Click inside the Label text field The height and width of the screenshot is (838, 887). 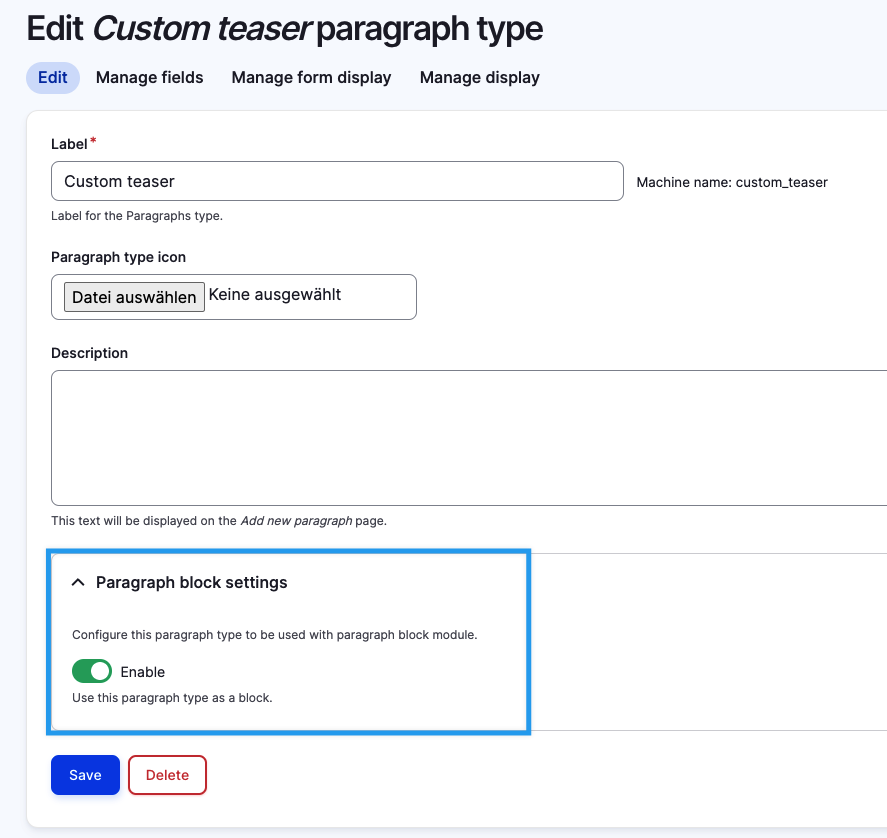(337, 181)
